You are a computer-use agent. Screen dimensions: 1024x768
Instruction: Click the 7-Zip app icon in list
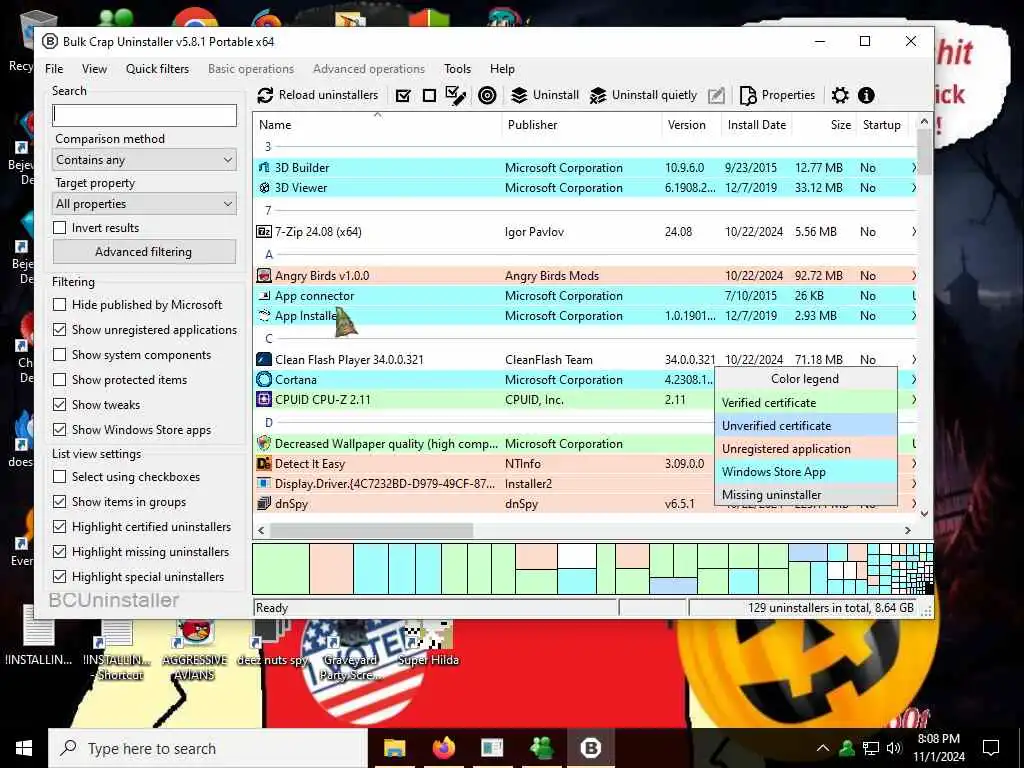[x=264, y=232]
